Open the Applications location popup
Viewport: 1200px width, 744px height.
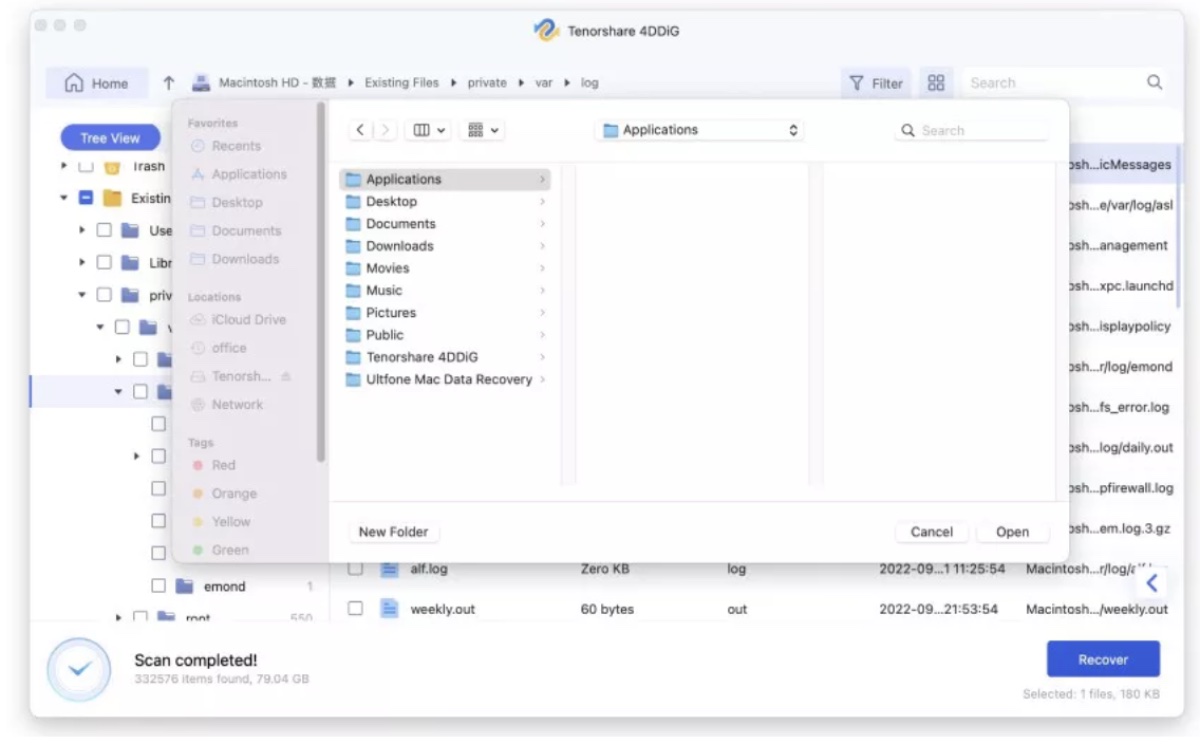tap(699, 130)
